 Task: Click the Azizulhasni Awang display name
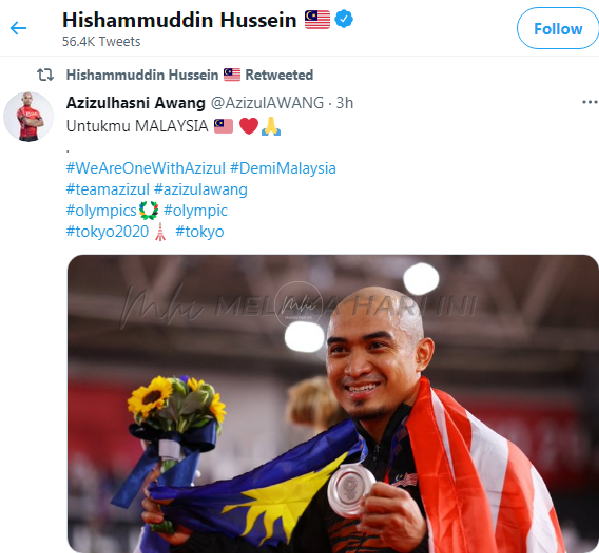pyautogui.click(x=136, y=103)
